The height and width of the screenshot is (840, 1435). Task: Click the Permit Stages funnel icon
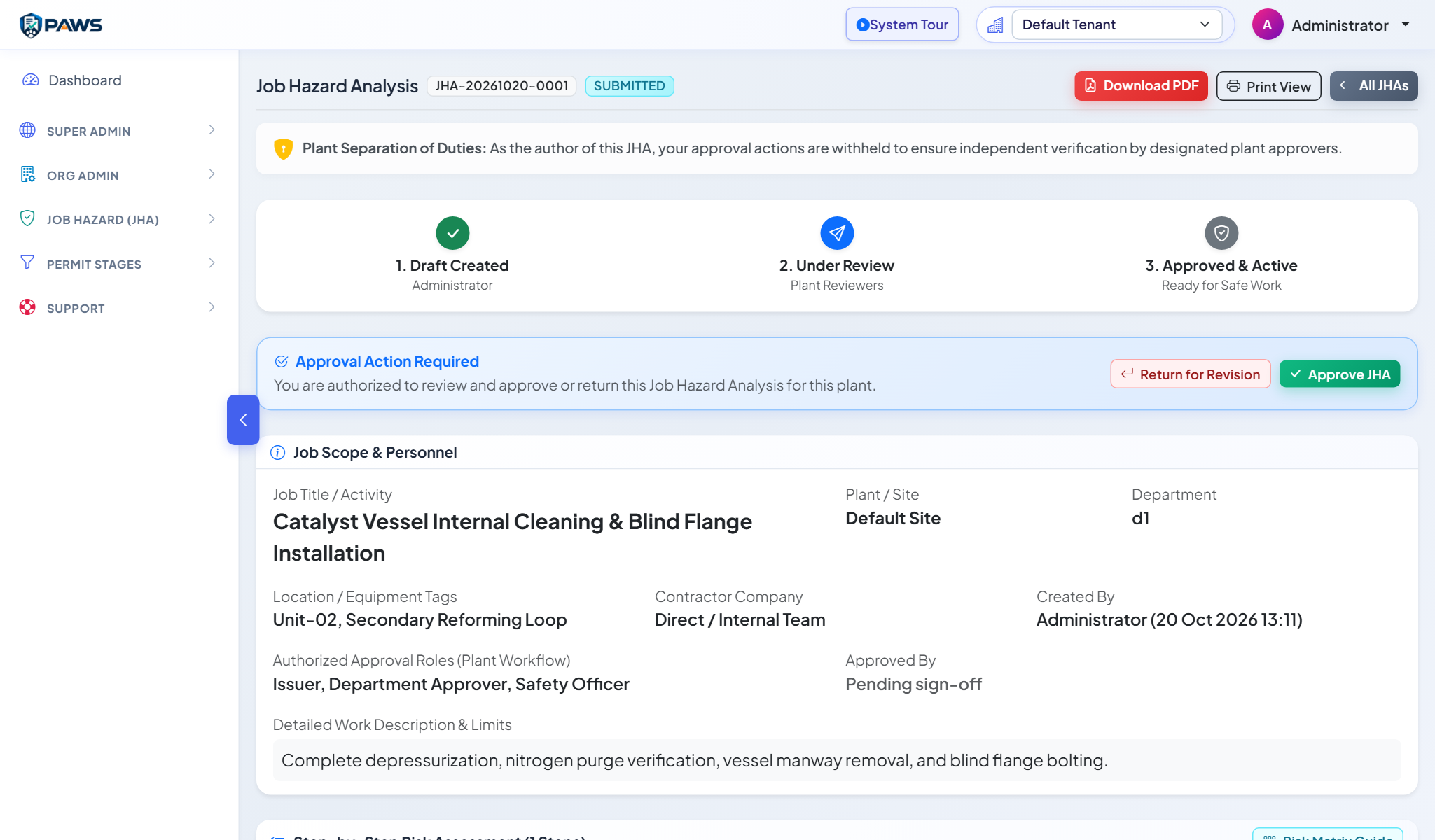(x=27, y=262)
